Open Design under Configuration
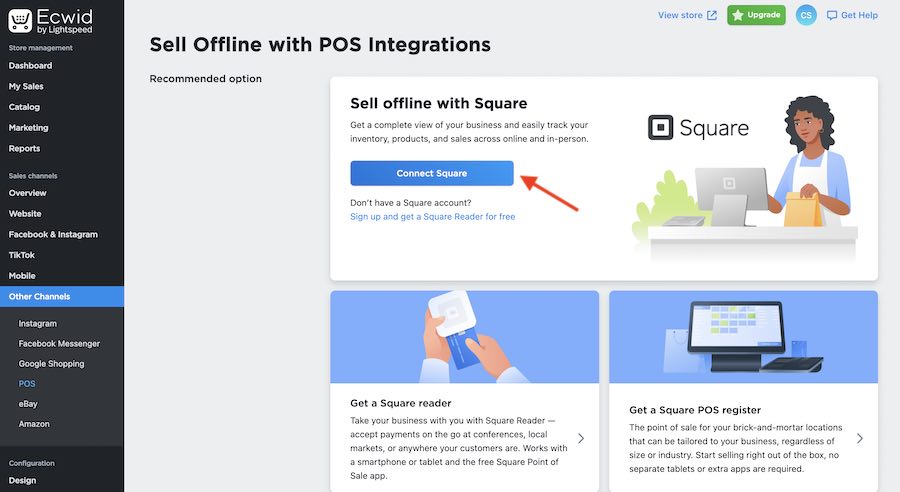Image resolution: width=900 pixels, height=492 pixels. (22, 481)
